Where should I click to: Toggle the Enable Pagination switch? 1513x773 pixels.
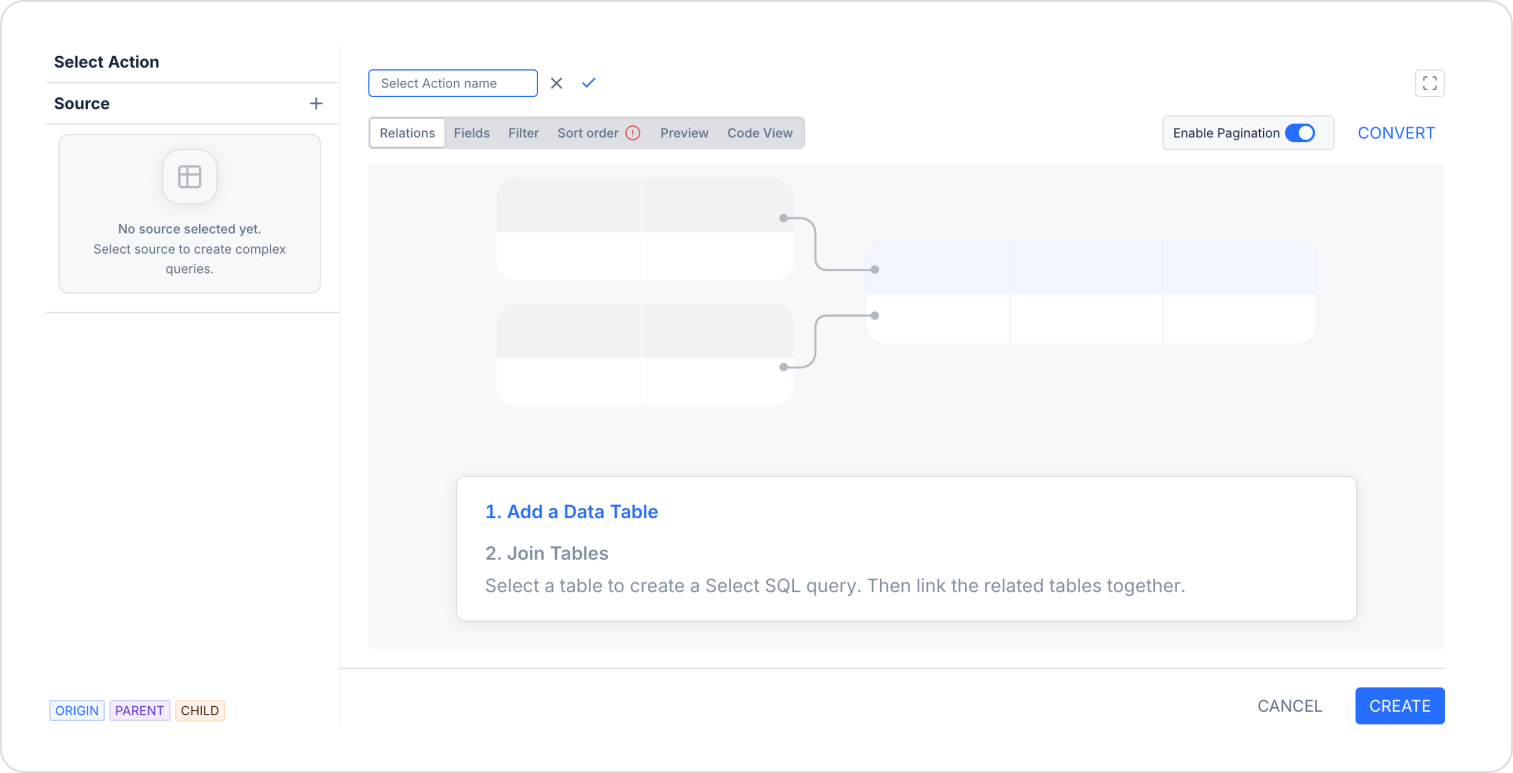tap(1300, 133)
